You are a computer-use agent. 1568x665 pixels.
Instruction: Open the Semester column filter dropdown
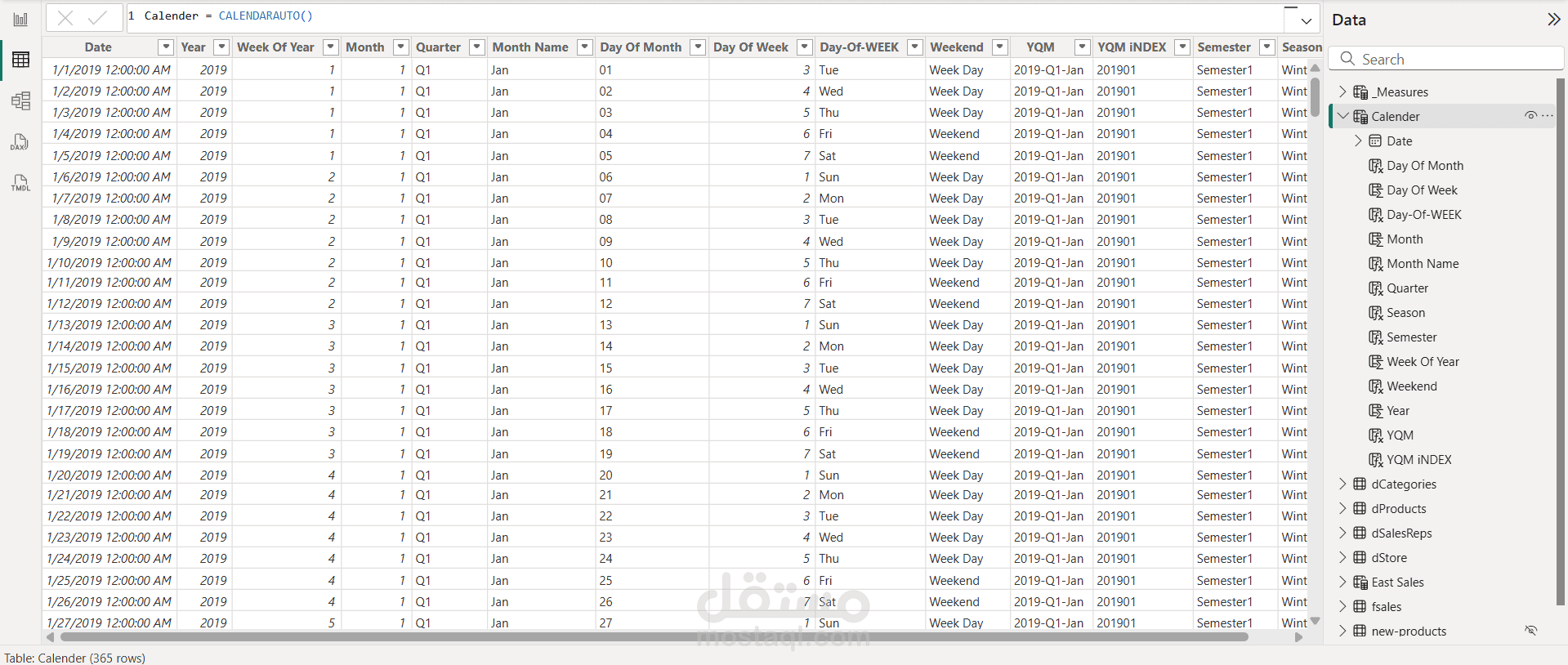point(1266,47)
